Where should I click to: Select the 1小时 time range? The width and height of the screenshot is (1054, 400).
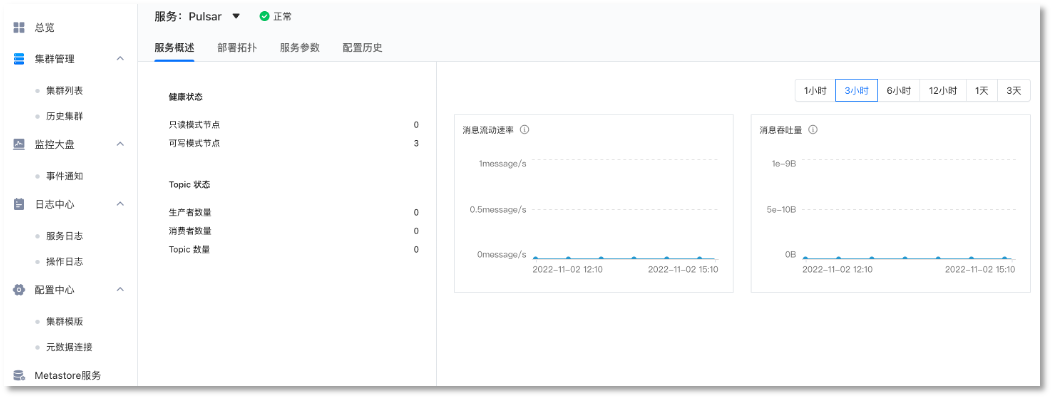(815, 91)
